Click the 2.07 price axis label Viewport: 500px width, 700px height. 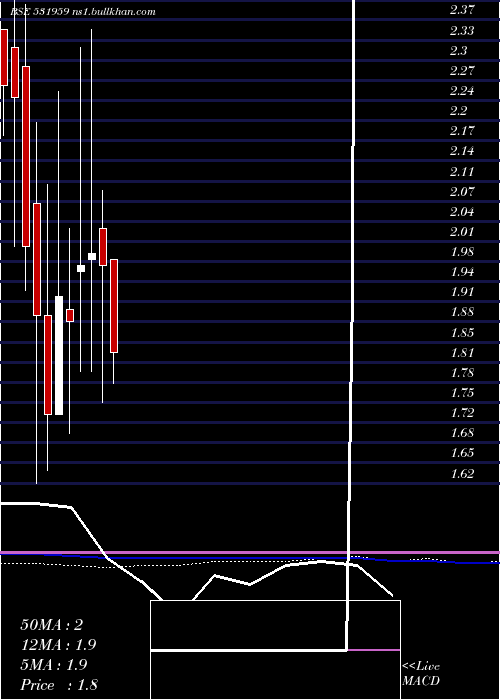[462, 192]
